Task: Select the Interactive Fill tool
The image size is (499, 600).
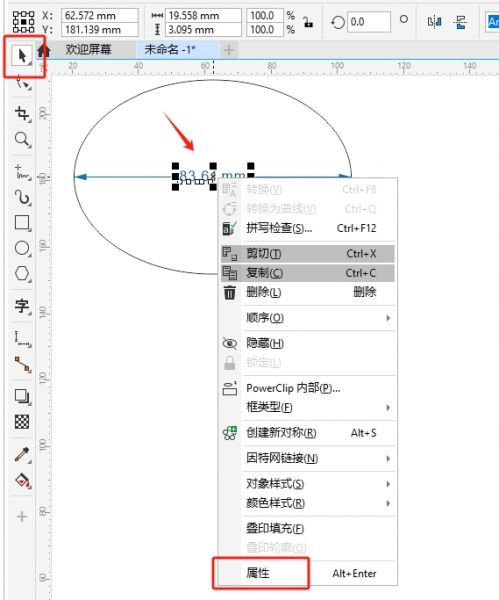Action: coord(22,480)
